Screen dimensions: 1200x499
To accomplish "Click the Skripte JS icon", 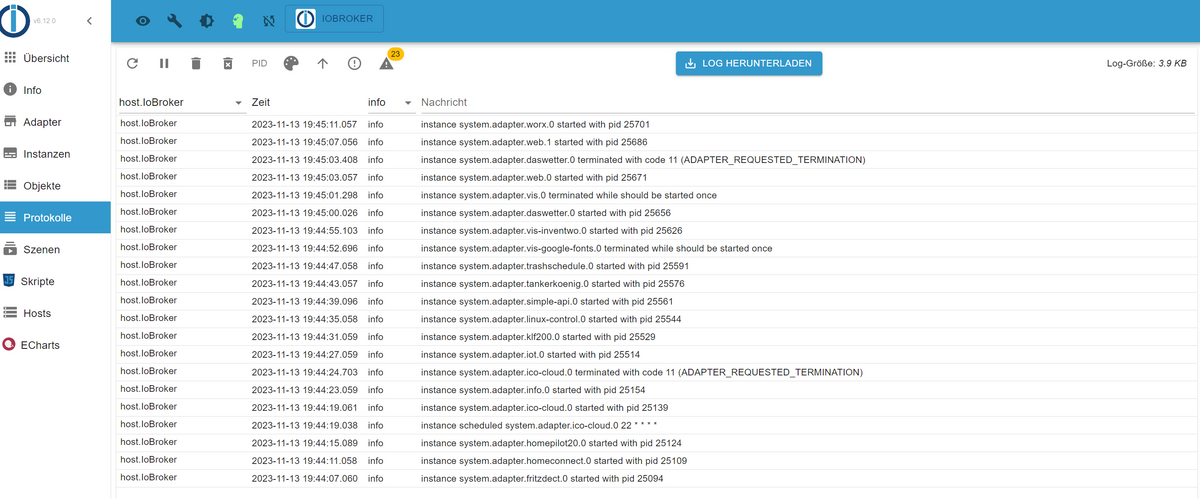I will [x=10, y=281].
